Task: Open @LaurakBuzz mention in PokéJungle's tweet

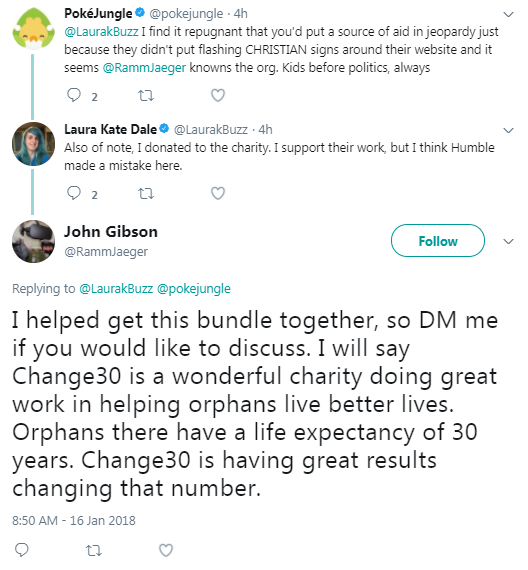Action: pos(101,32)
